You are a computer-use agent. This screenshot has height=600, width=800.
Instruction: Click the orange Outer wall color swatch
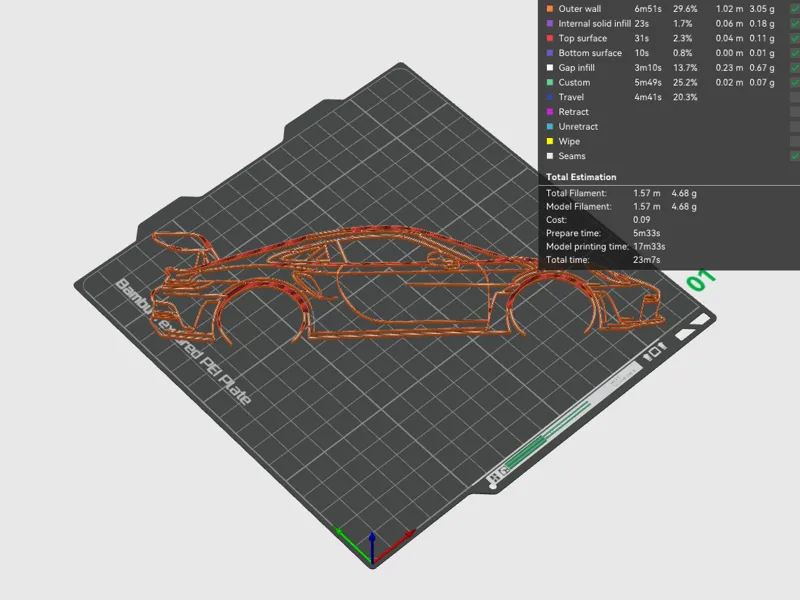(x=549, y=9)
